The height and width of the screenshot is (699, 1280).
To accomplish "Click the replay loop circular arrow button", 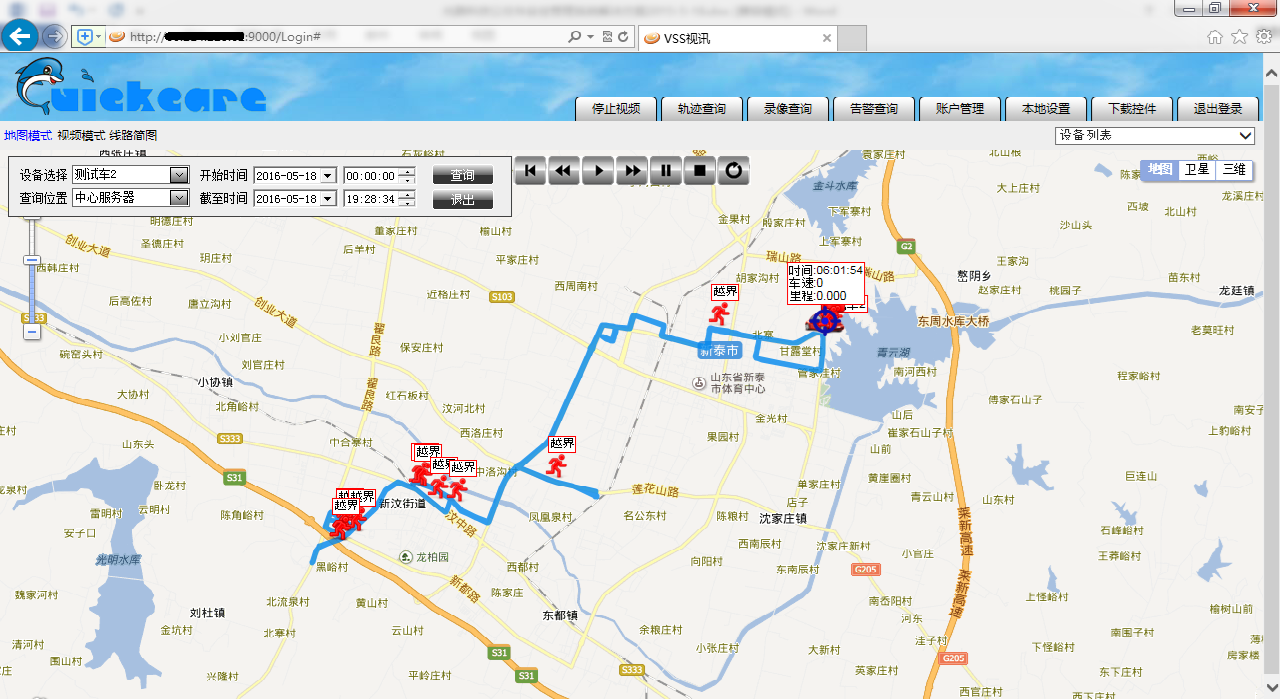I will pos(734,171).
